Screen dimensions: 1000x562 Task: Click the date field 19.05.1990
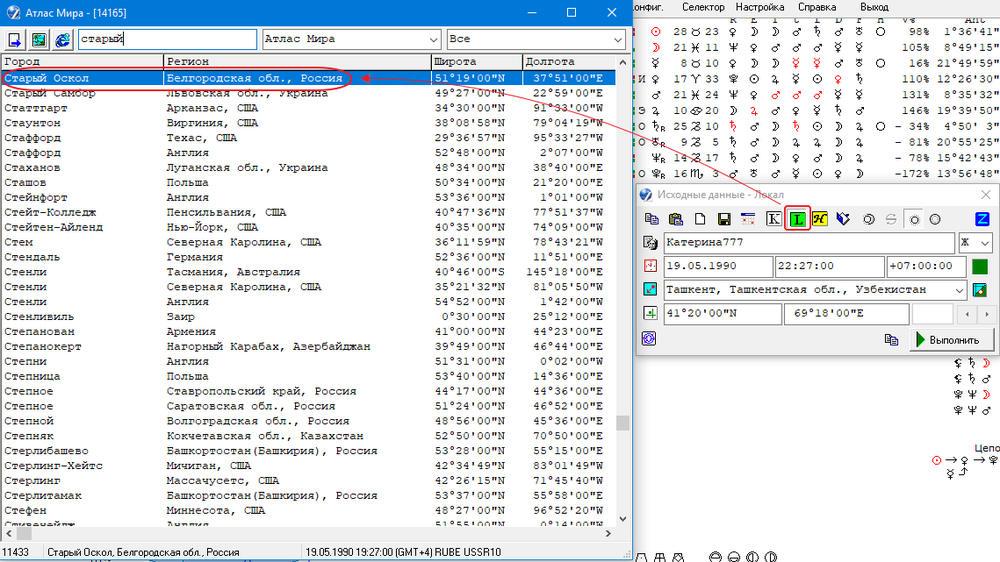pos(718,266)
